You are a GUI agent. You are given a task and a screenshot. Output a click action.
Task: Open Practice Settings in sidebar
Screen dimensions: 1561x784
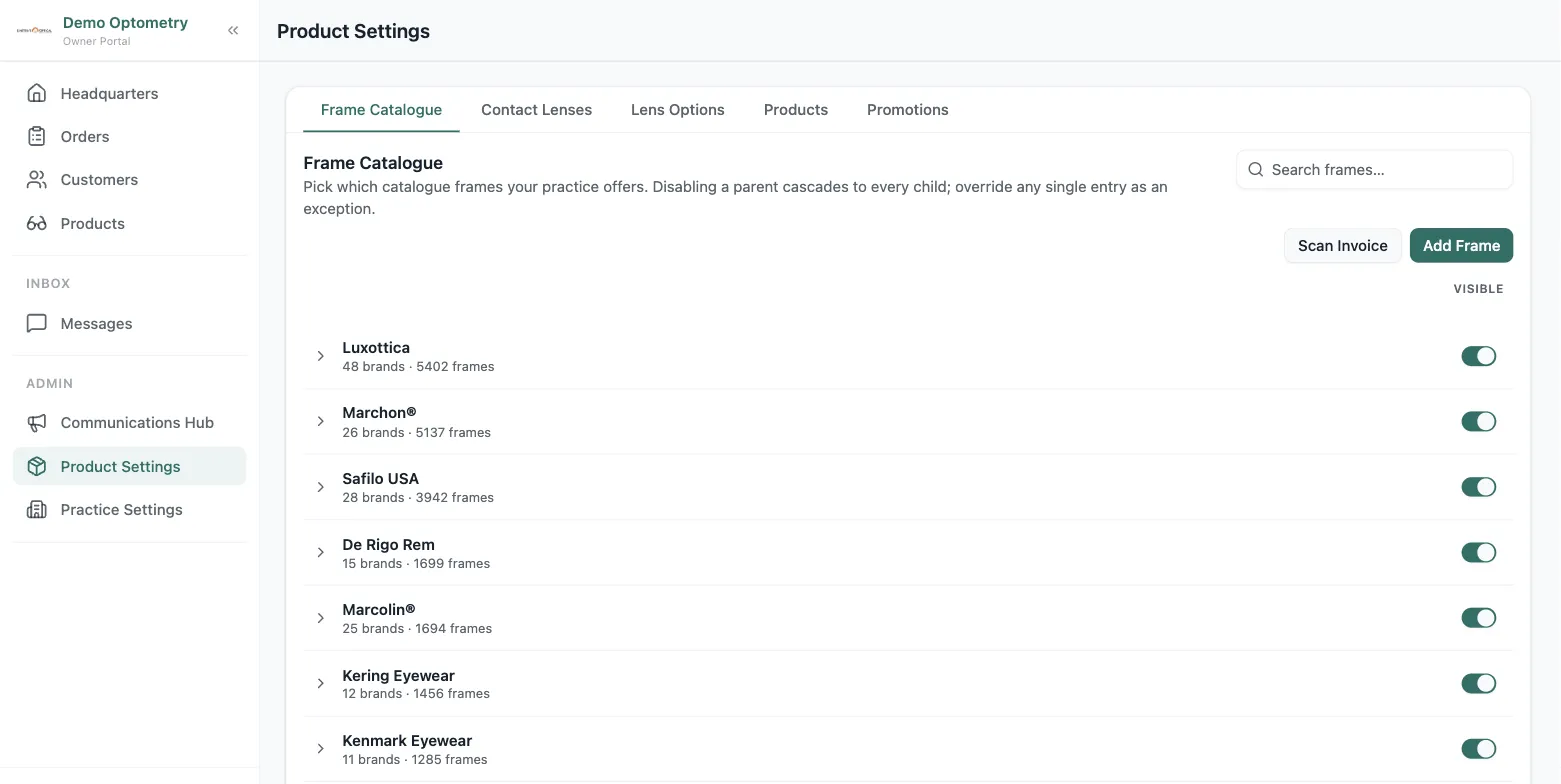point(129,510)
